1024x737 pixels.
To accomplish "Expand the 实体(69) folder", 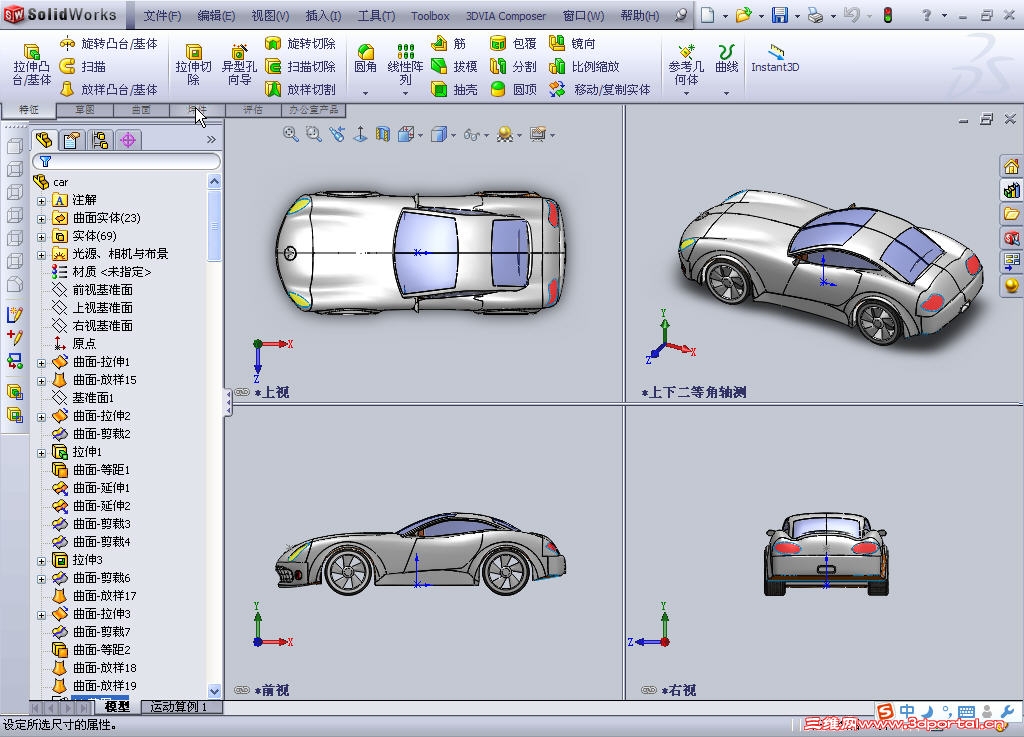I will point(41,237).
